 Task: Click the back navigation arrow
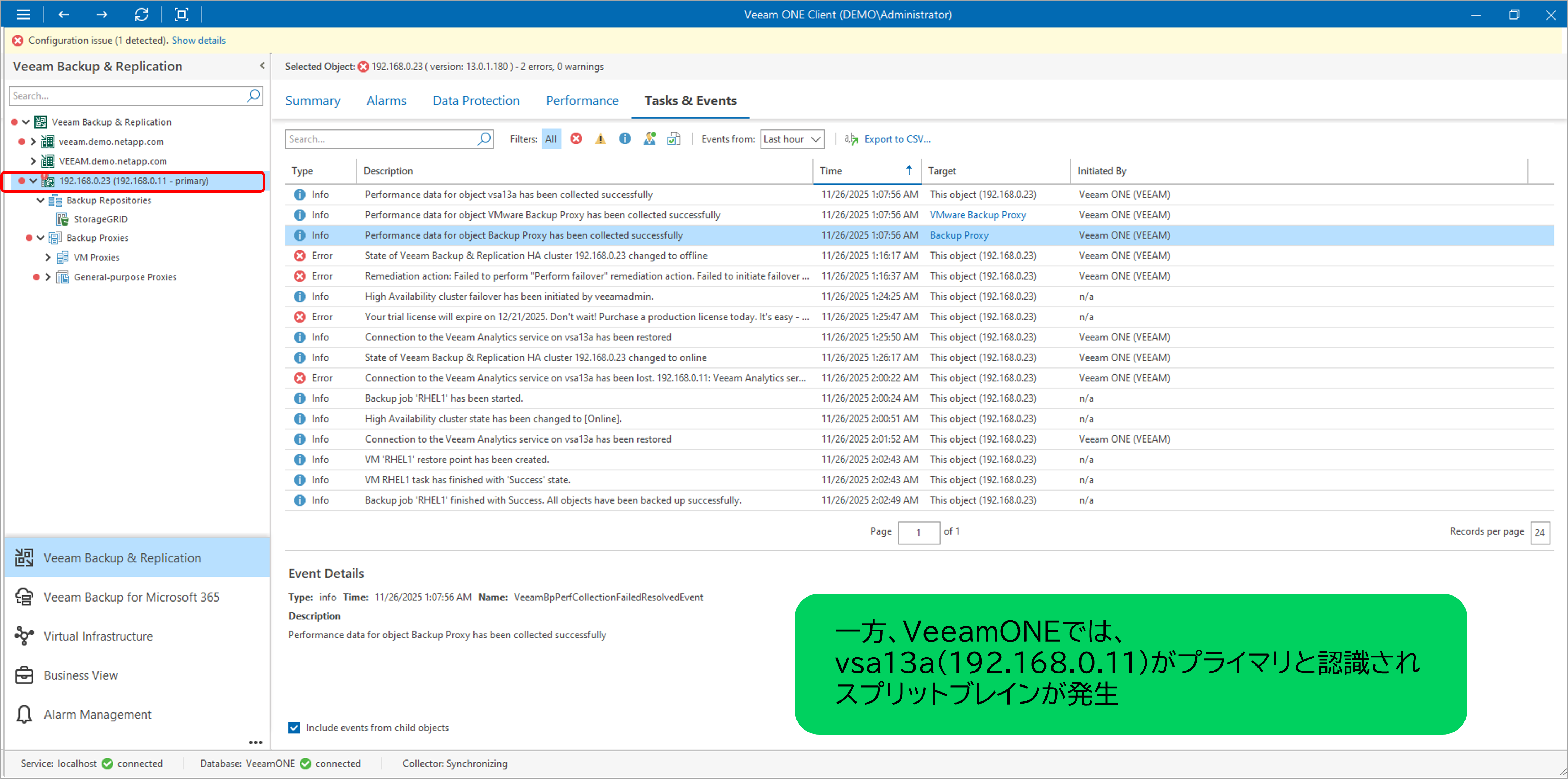tap(64, 15)
